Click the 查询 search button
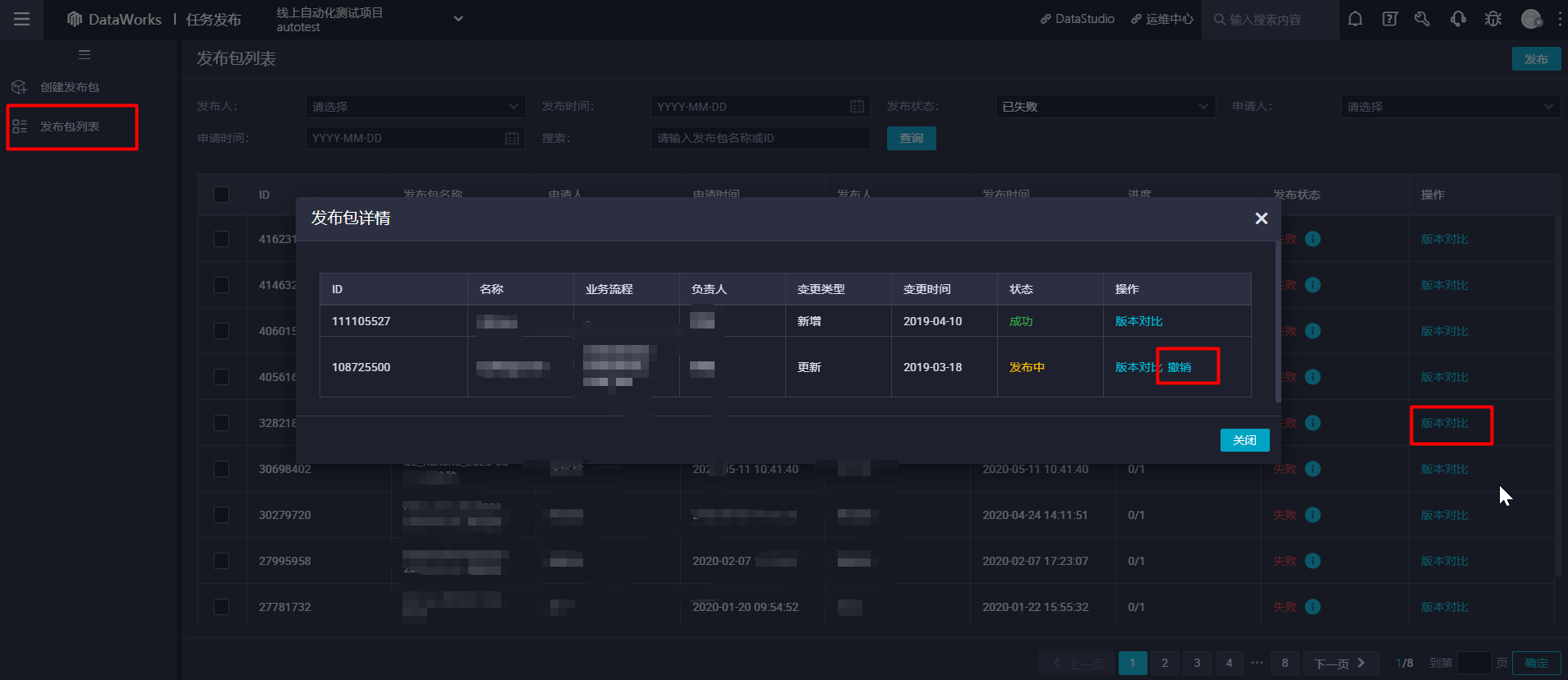 (911, 138)
